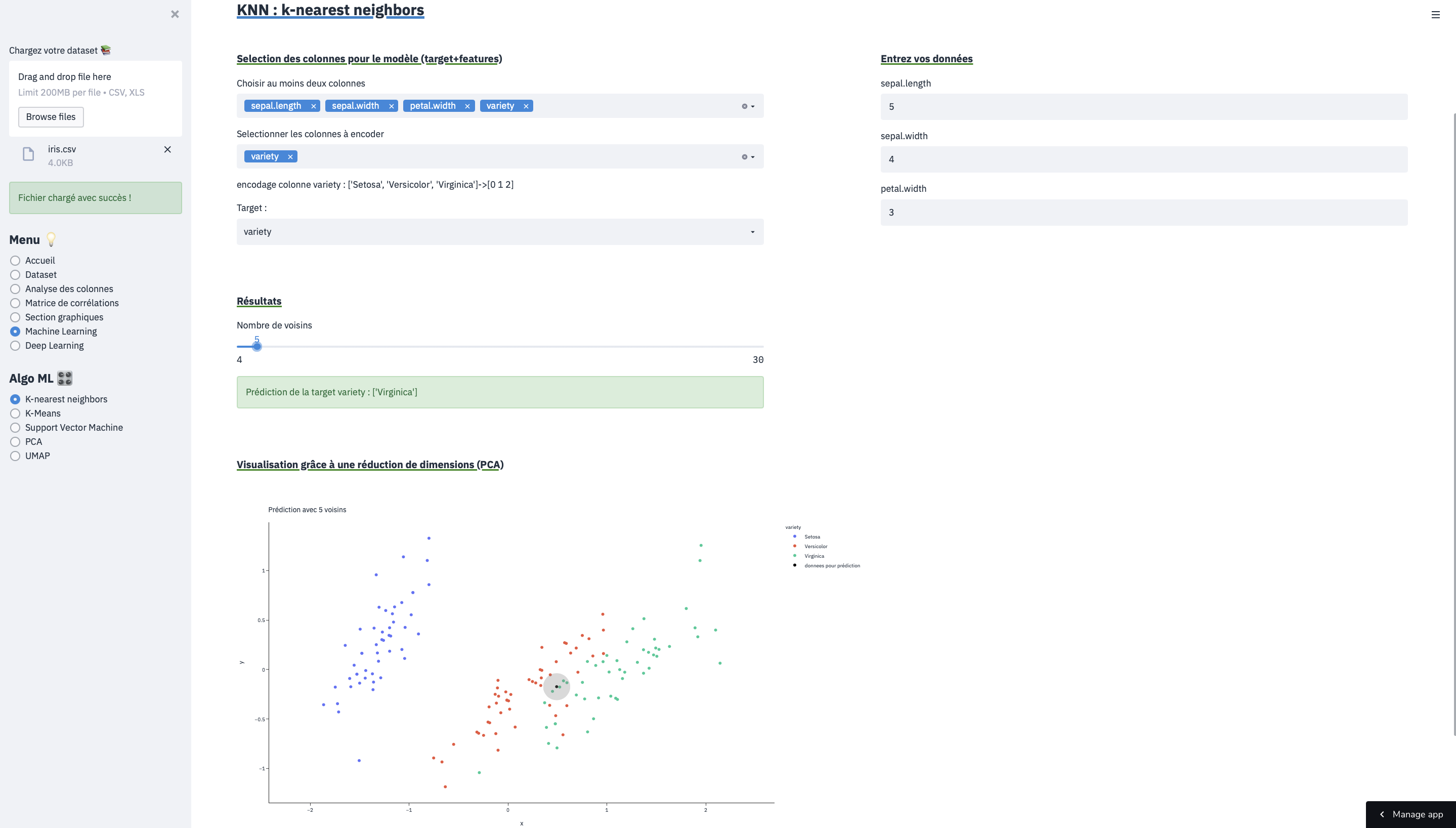Click the Browse files button
The height and width of the screenshot is (828, 1456).
click(51, 116)
